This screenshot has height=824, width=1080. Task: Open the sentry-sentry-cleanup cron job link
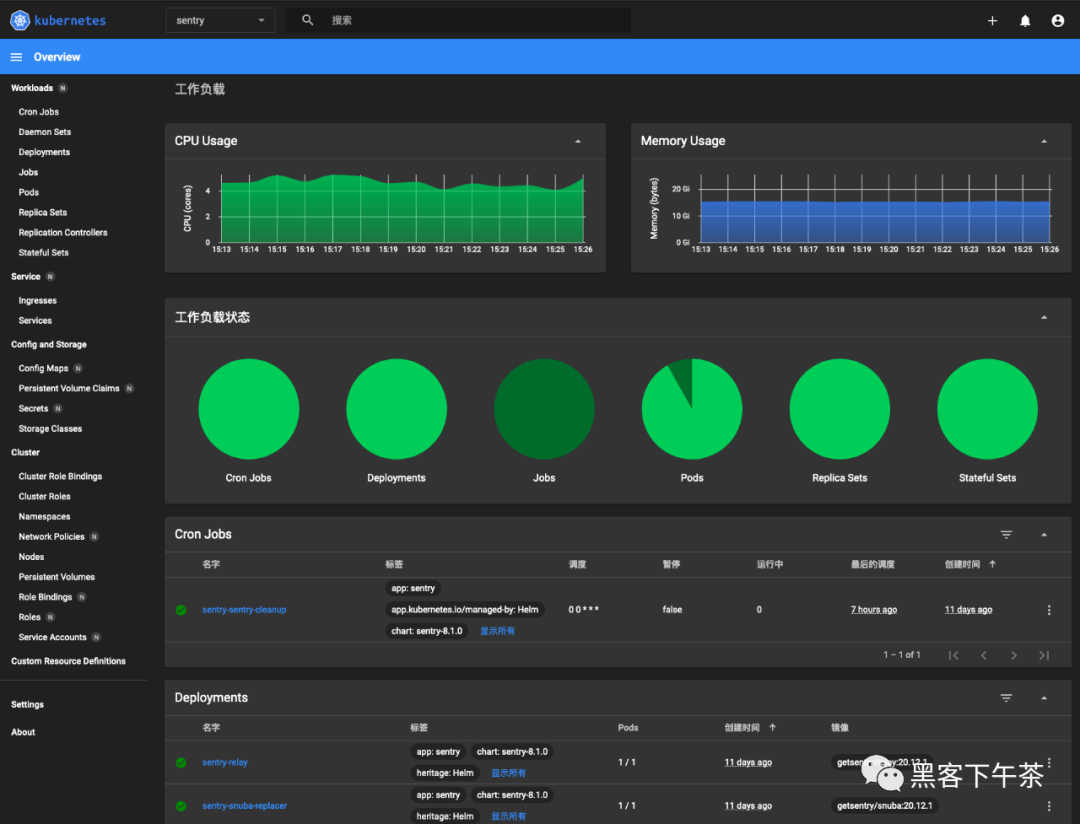click(x=244, y=610)
